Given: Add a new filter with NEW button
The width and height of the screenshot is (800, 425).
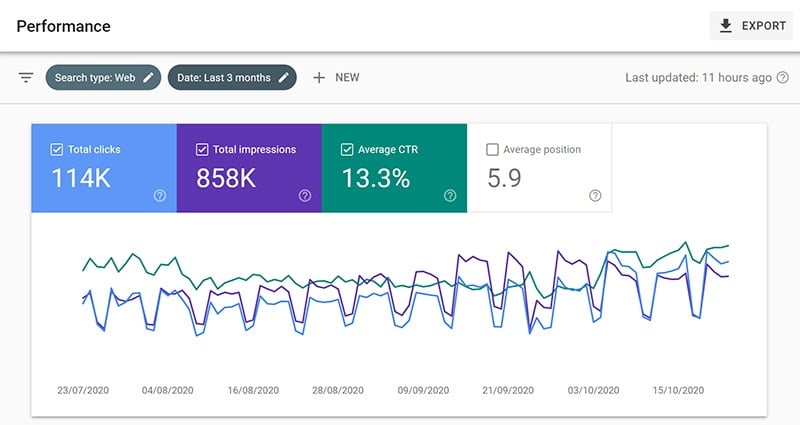Looking at the screenshot, I should click(x=336, y=78).
